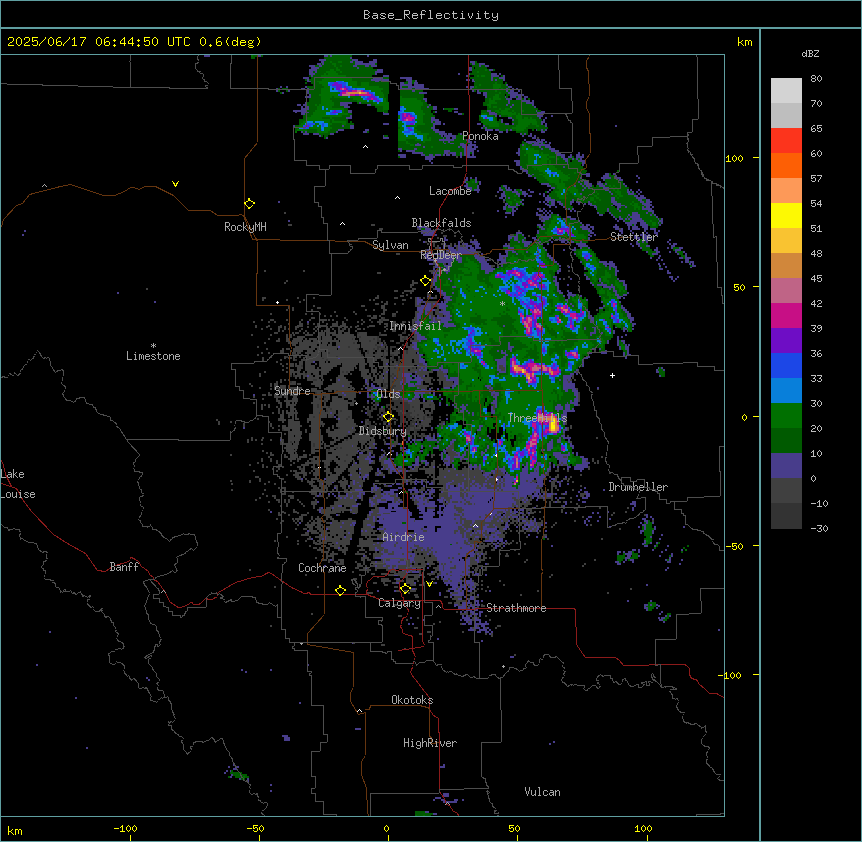862x842 pixels.
Task: Click the Drumheller town label
Action: [638, 487]
